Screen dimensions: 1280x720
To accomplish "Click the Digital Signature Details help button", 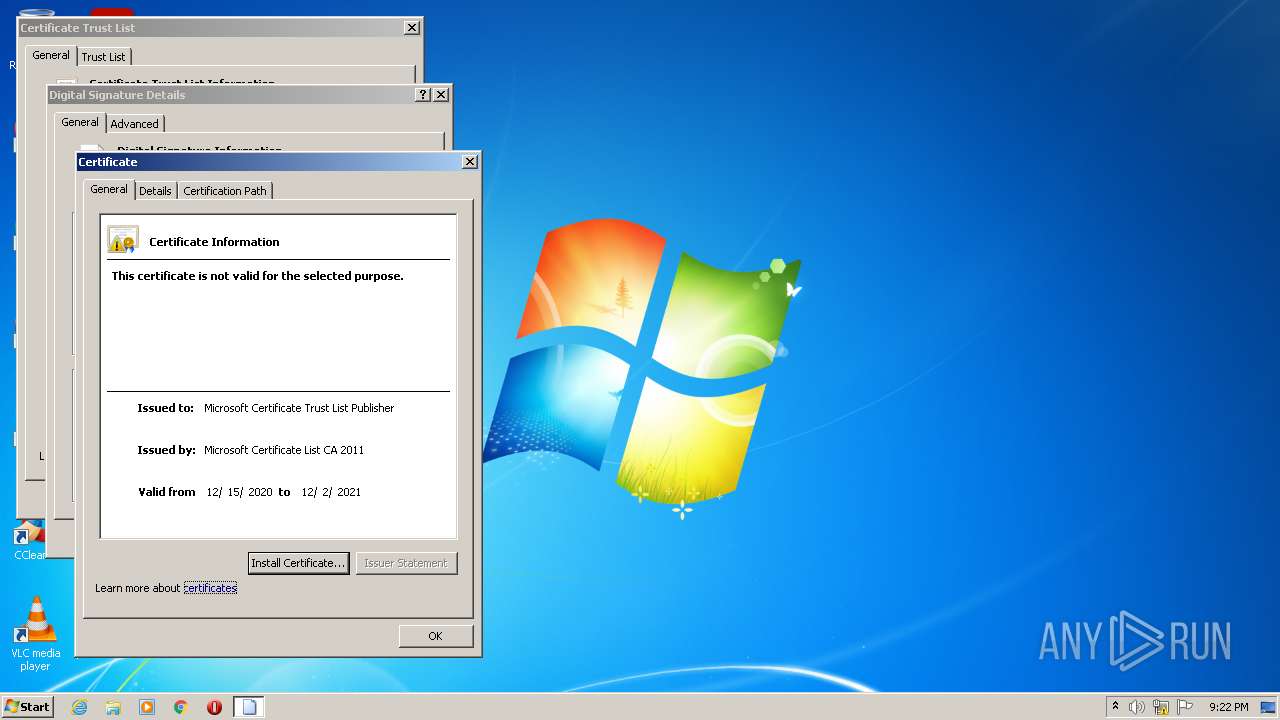I will click(x=423, y=94).
